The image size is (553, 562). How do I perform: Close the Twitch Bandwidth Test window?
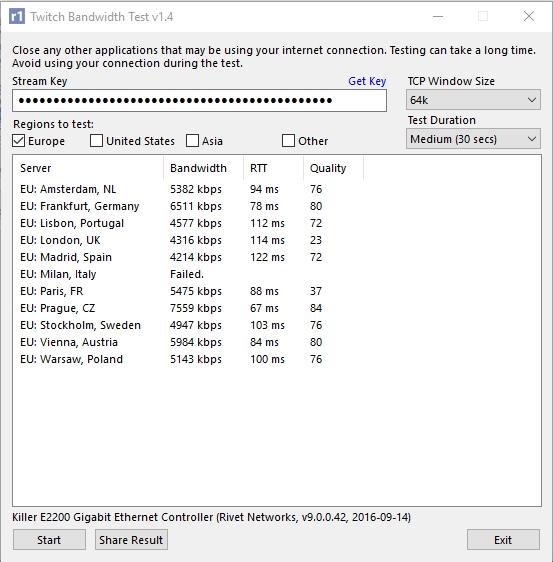529,16
